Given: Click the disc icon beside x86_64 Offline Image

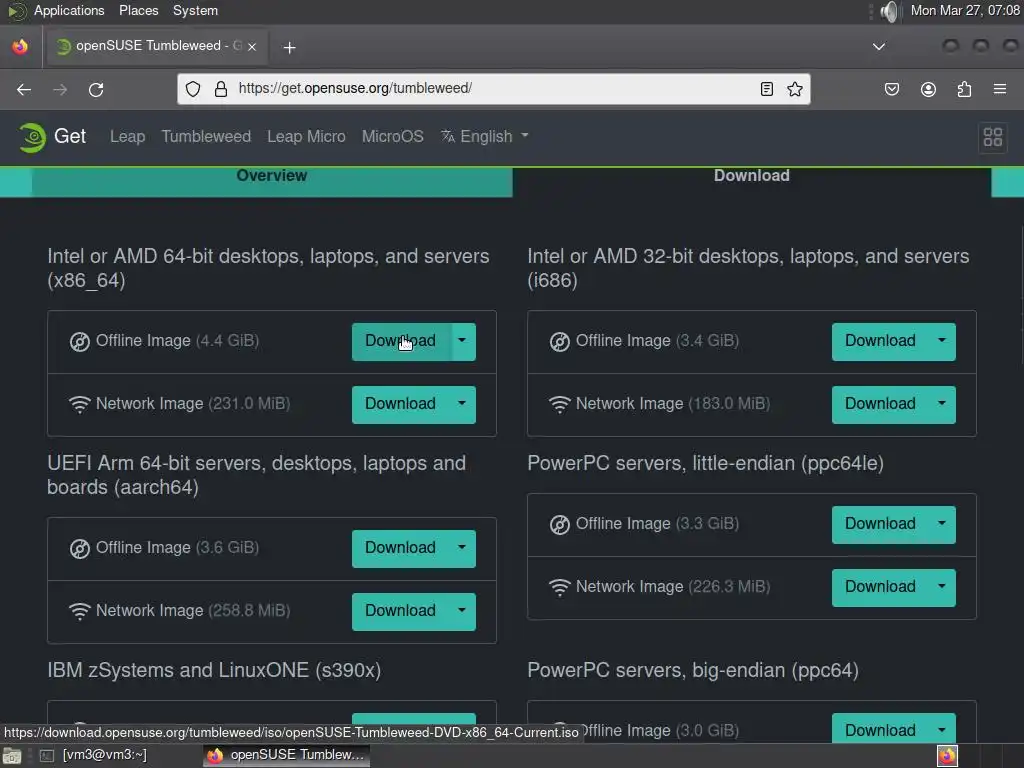Looking at the screenshot, I should point(80,342).
